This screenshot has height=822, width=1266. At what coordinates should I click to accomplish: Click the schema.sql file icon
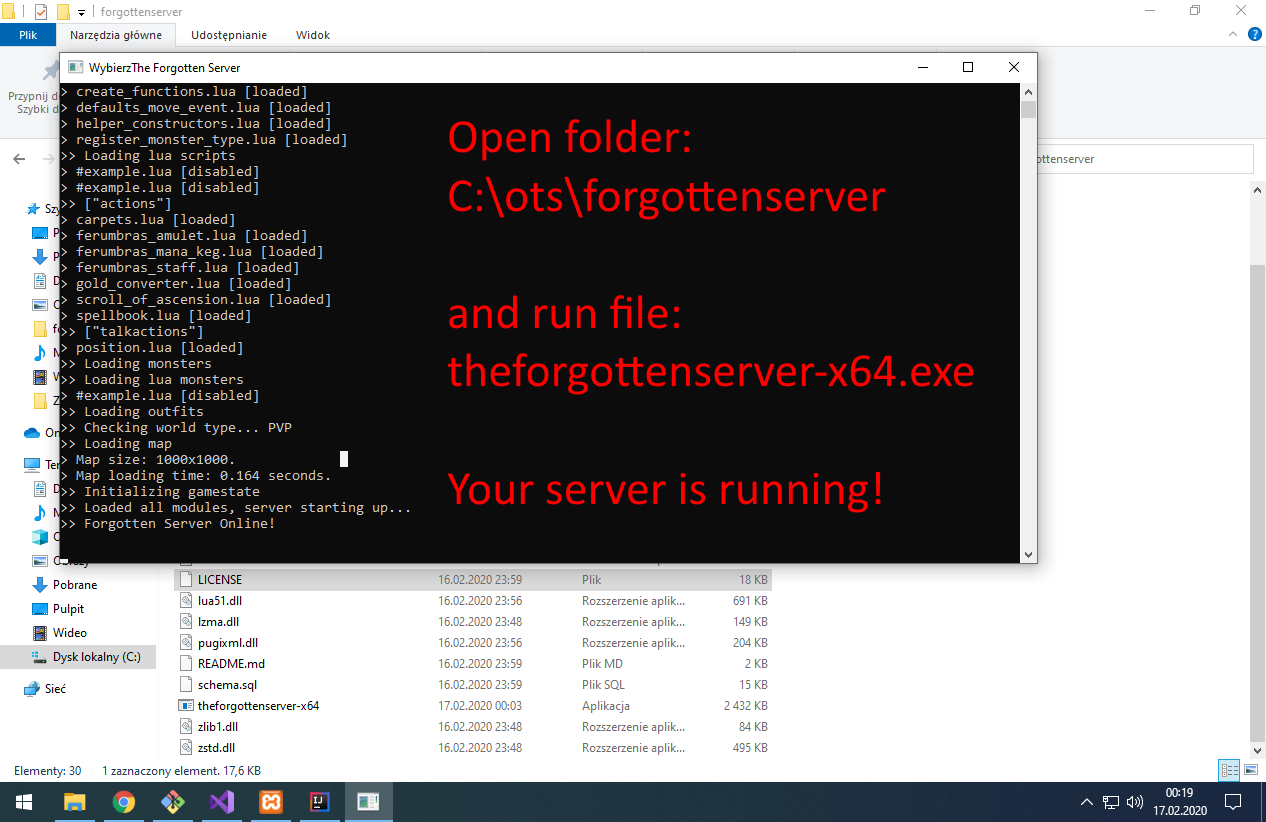point(185,685)
